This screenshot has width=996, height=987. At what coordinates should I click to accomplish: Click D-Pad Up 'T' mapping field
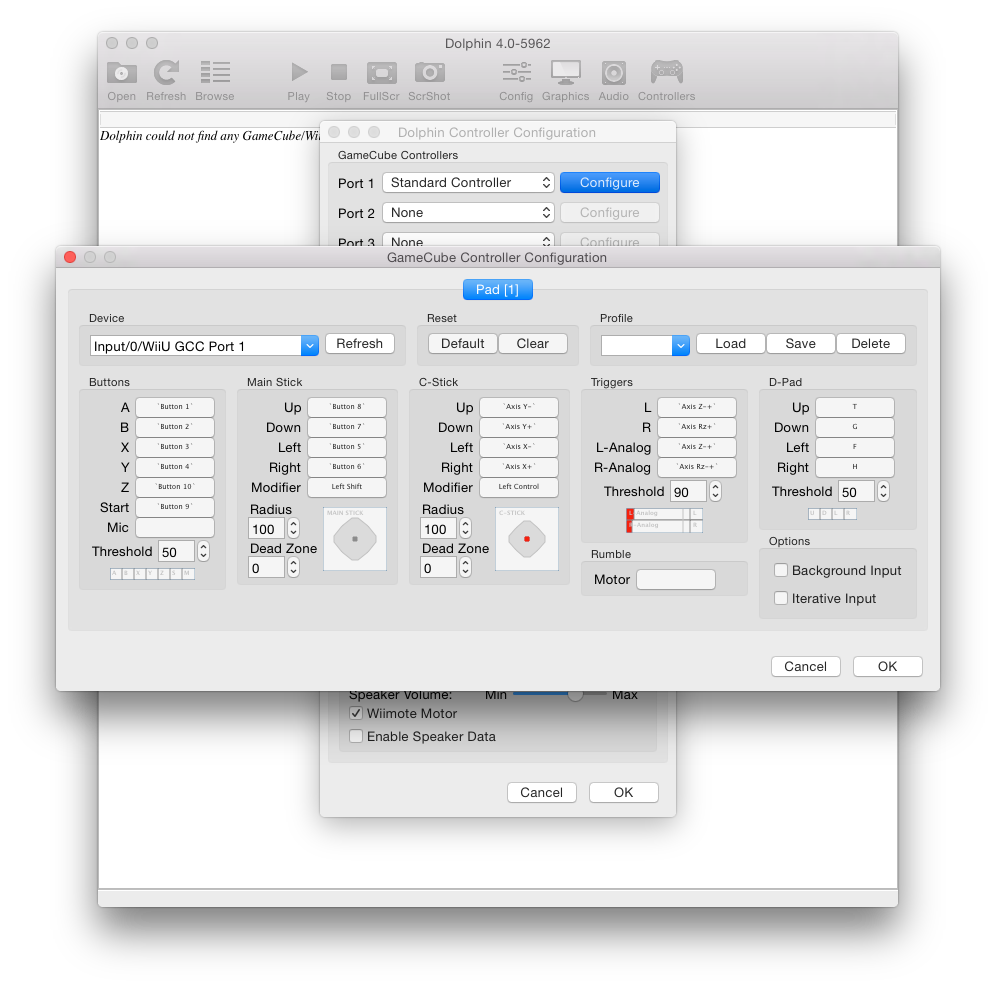(x=855, y=407)
